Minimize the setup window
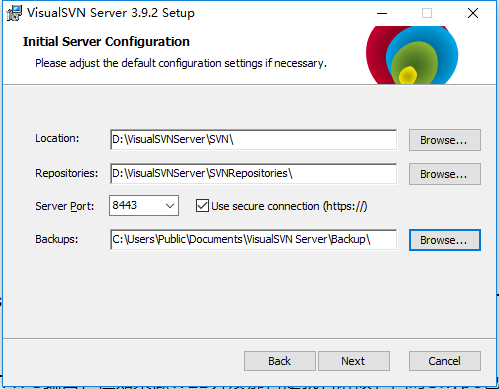 382,13
